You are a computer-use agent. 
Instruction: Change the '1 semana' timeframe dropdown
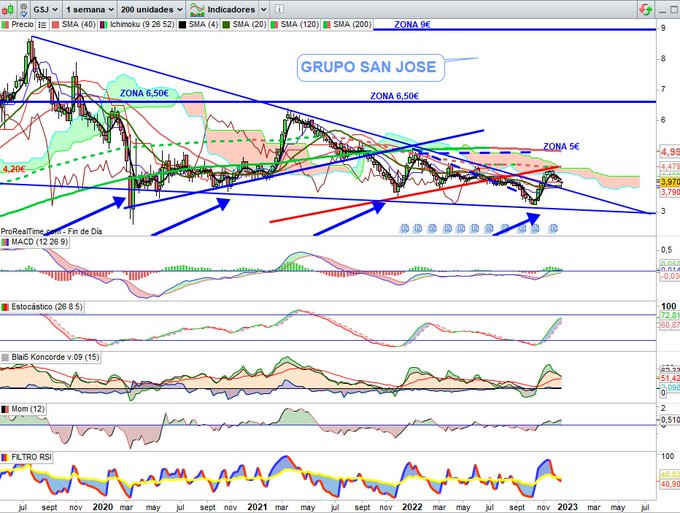90,9
